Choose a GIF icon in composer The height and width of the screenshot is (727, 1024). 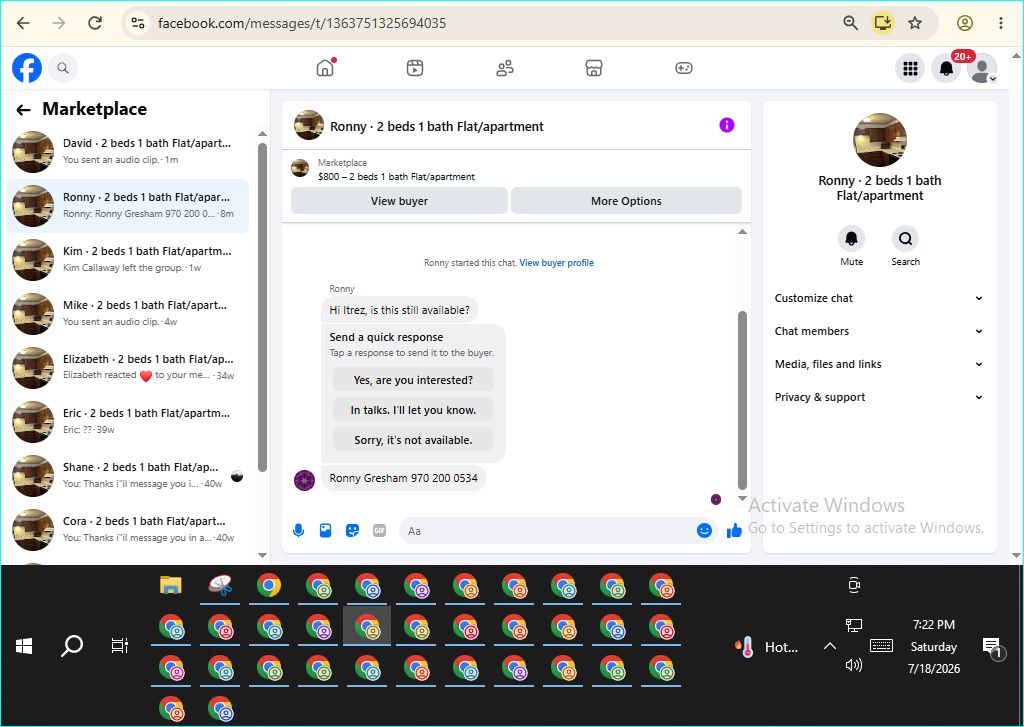[x=379, y=530]
